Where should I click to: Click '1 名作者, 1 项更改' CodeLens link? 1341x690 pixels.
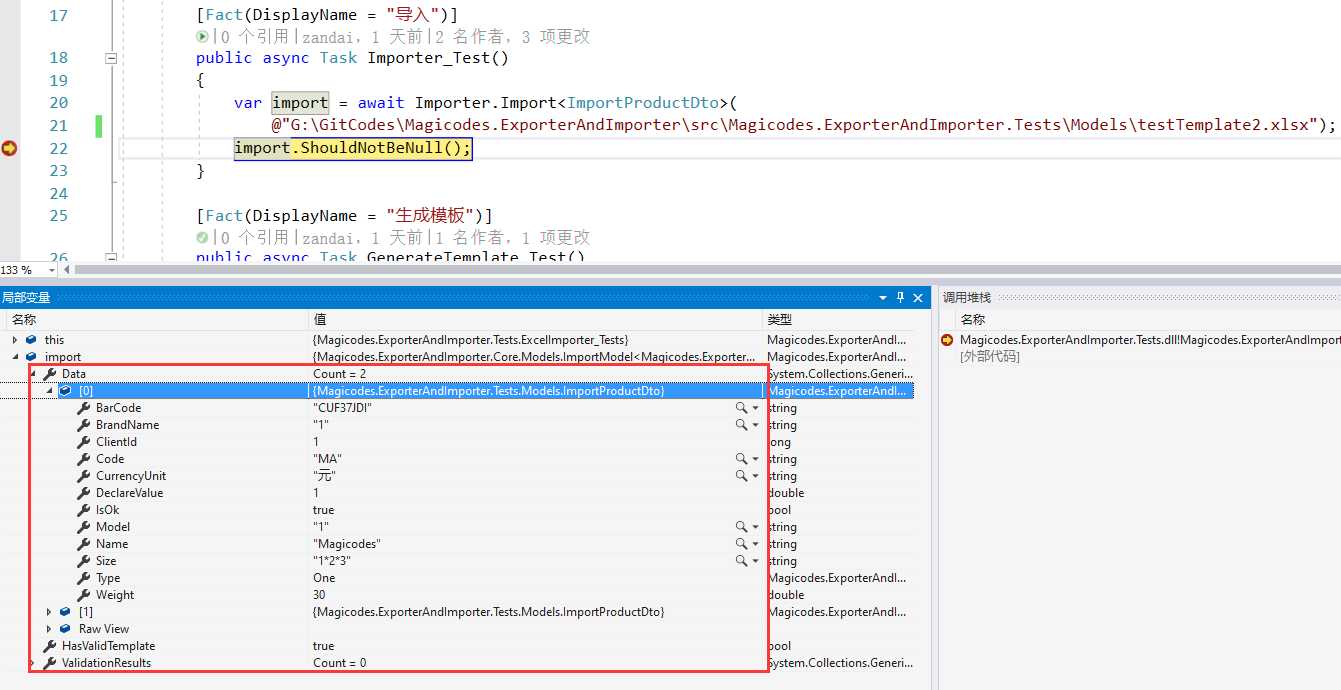point(511,237)
